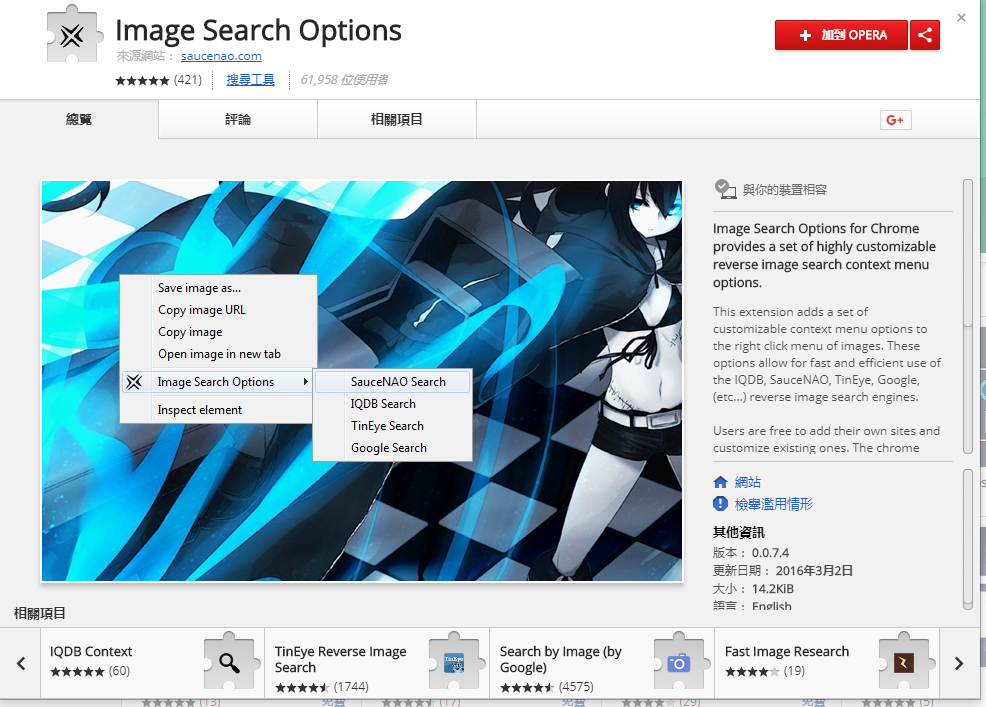This screenshot has height=707, width=986.
Task: Click the Fast Image Research lightning icon
Action: pyautogui.click(x=904, y=662)
